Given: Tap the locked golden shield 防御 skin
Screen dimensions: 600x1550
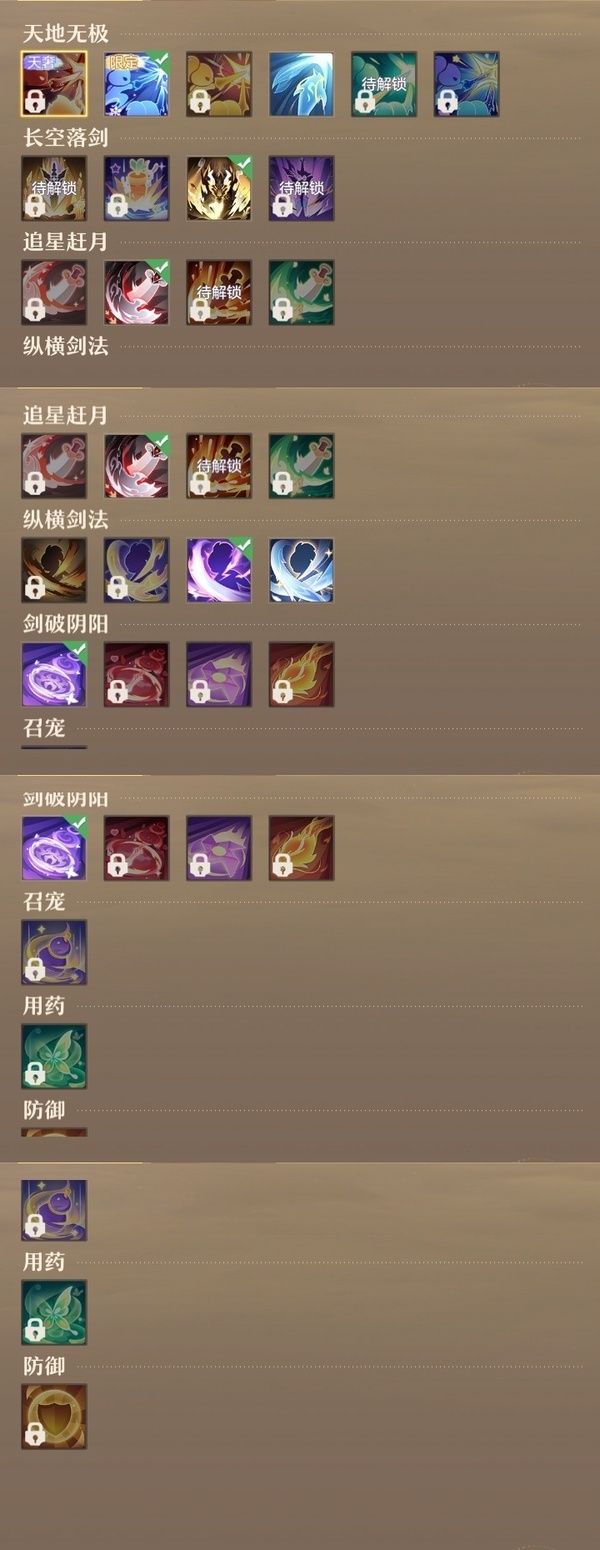Looking at the screenshot, I should (54, 1416).
